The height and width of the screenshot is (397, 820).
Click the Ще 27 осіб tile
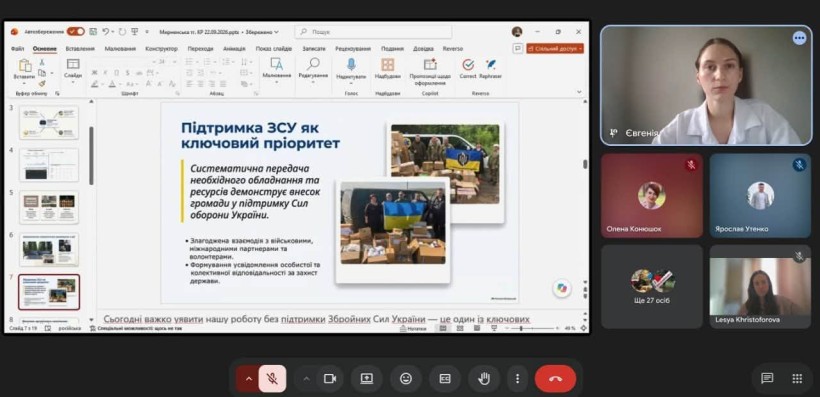click(652, 287)
